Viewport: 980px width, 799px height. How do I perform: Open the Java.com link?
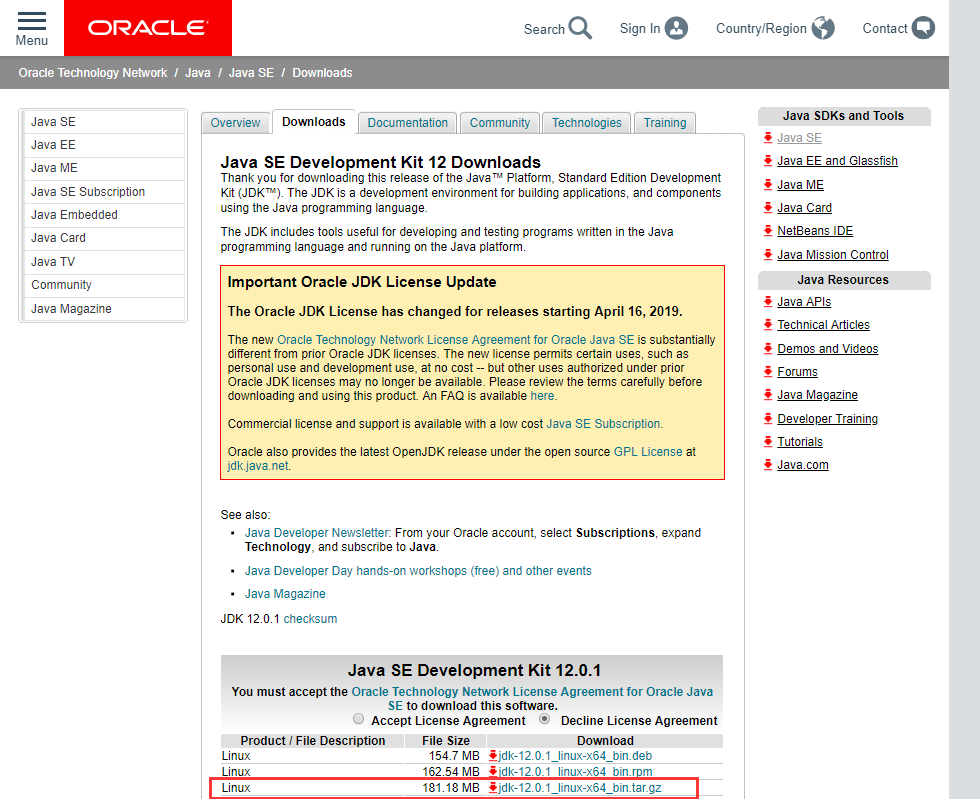803,465
